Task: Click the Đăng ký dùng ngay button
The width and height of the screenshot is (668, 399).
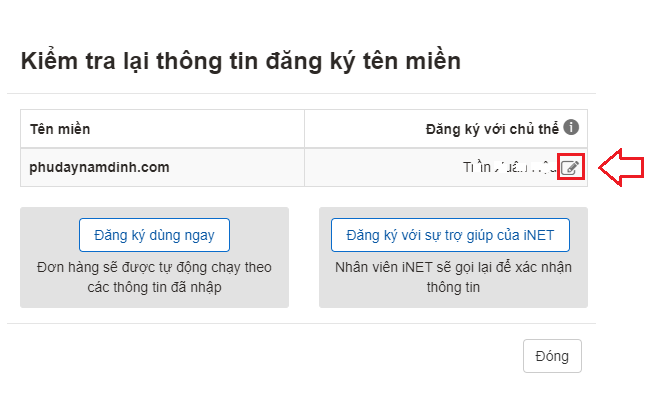Action: point(154,235)
